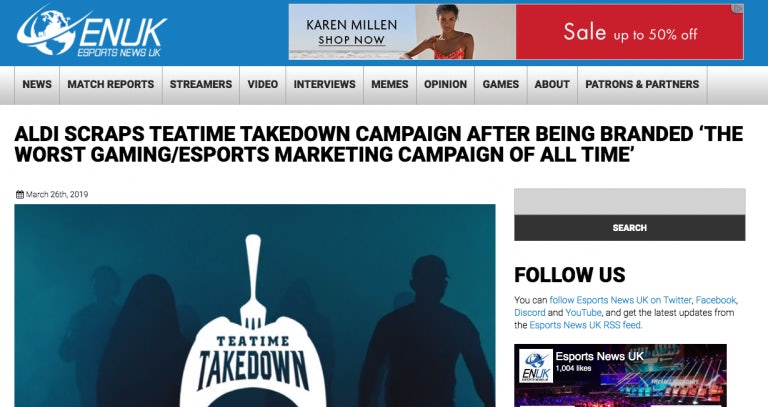
Task: Open the News menu item
Action: pos(37,85)
